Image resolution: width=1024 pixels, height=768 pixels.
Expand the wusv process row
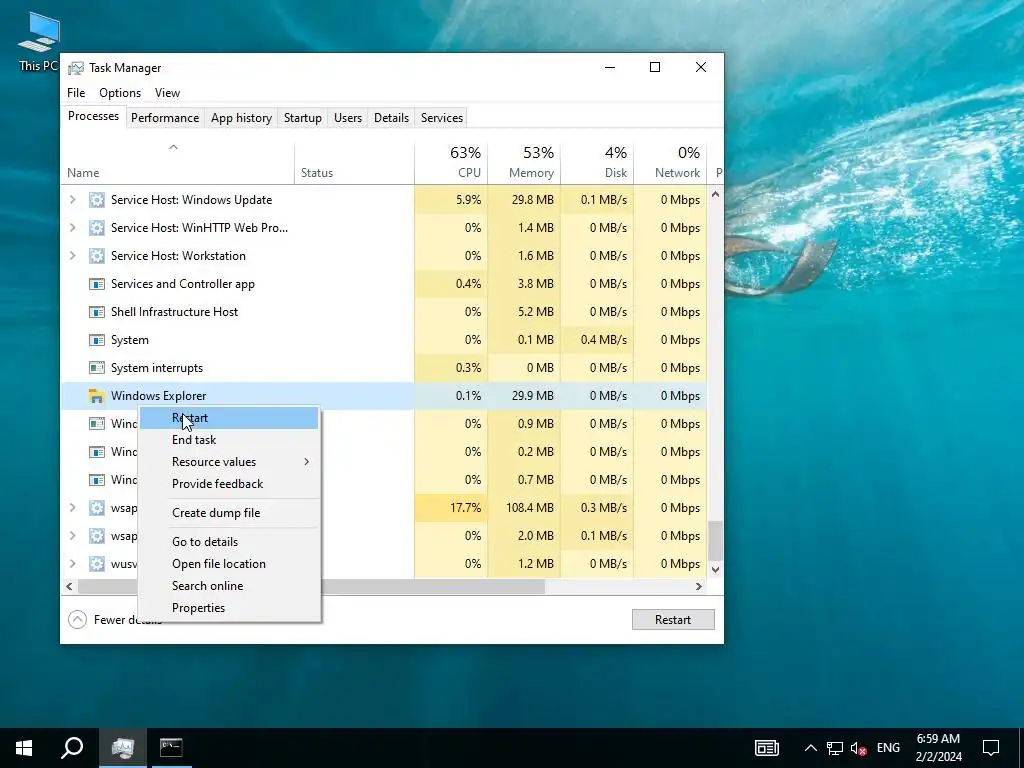point(72,564)
